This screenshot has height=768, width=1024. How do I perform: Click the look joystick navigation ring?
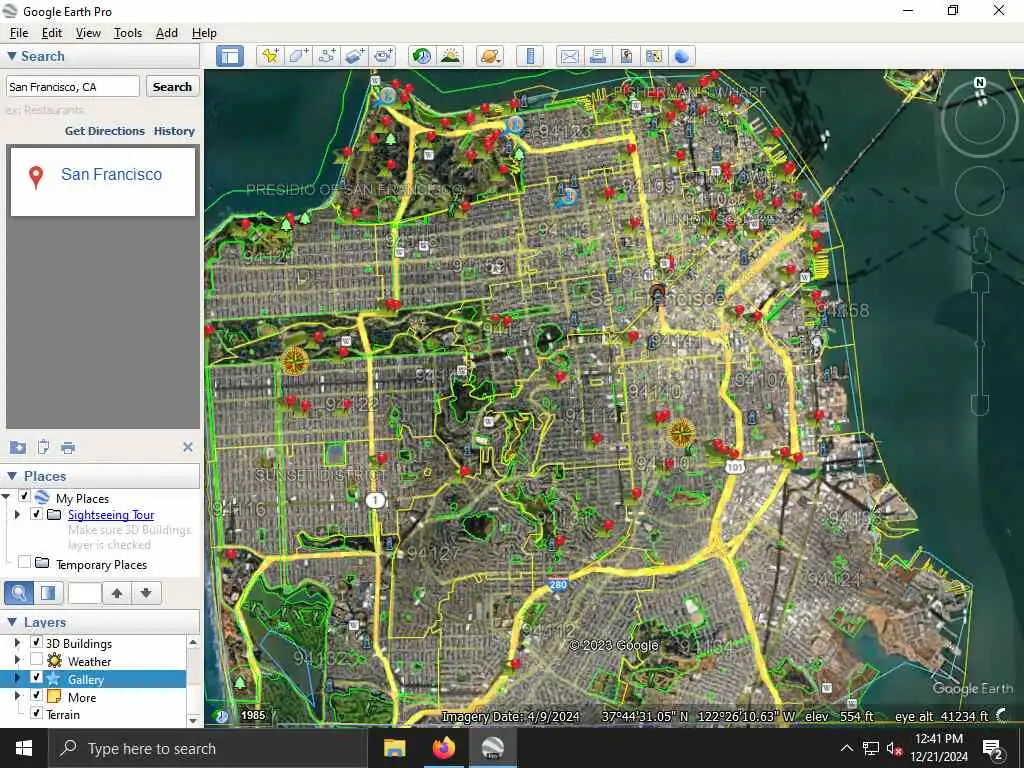click(980, 120)
